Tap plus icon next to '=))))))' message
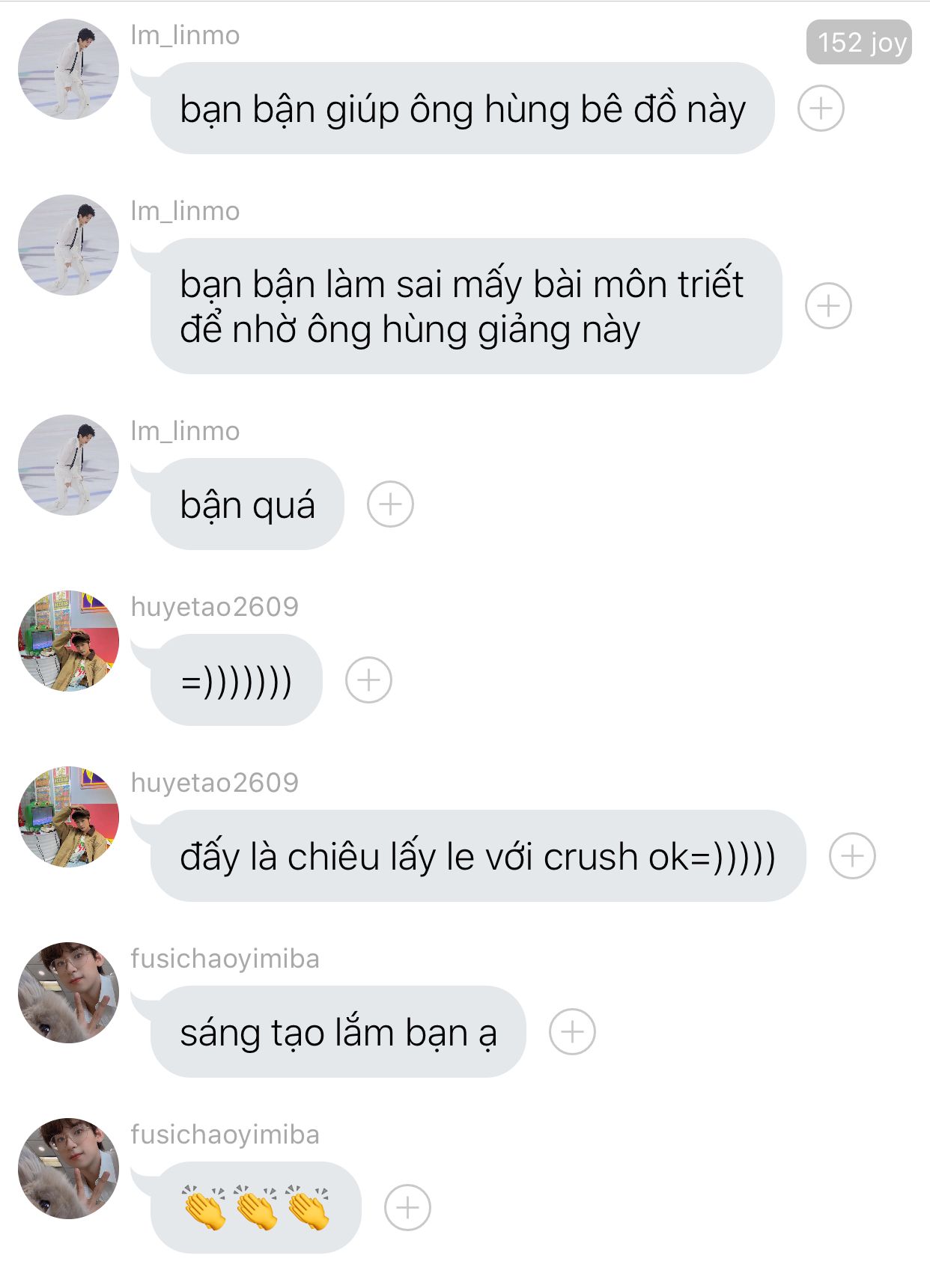The width and height of the screenshot is (930, 1288). pos(368,680)
